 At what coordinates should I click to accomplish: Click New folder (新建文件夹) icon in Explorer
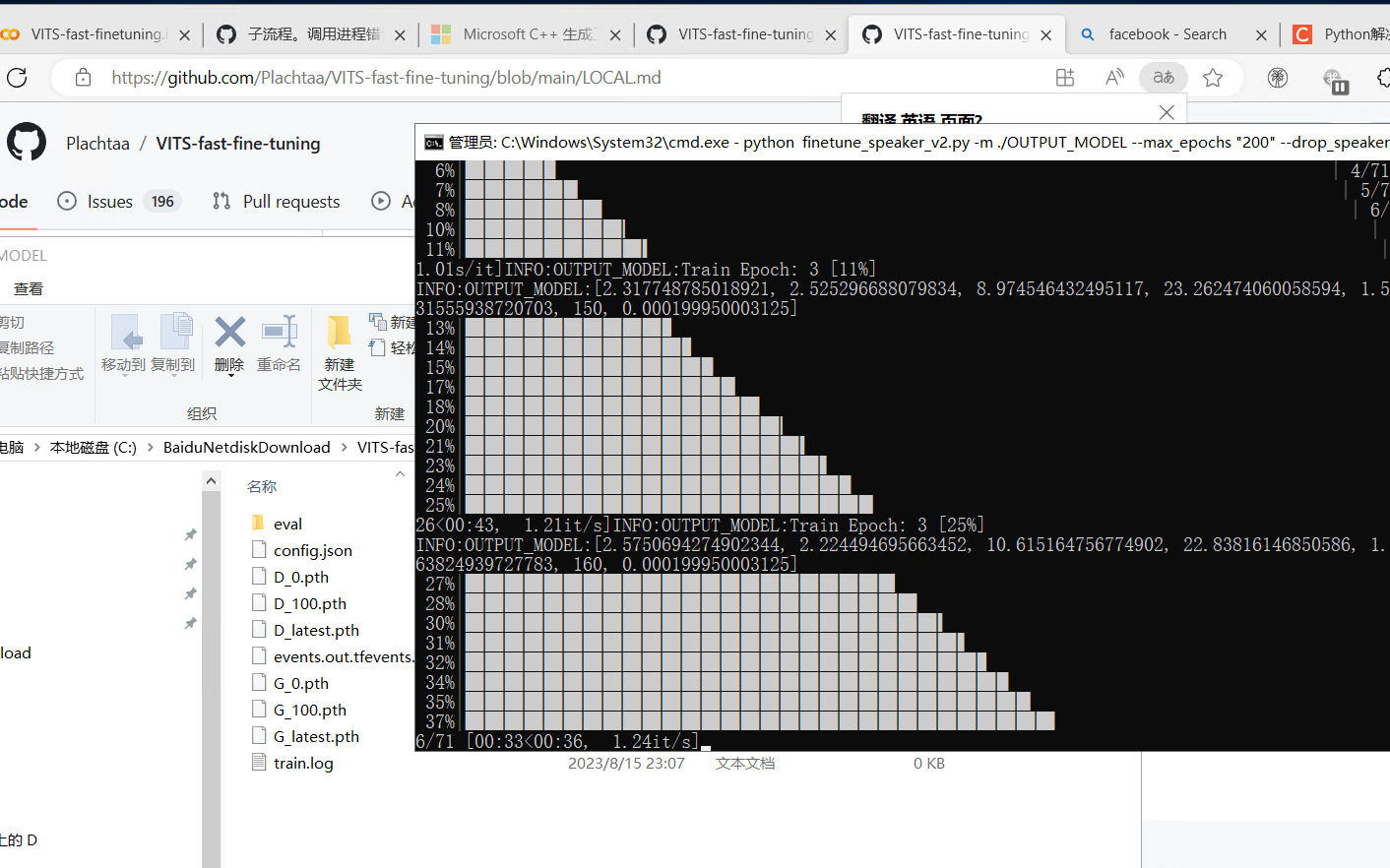click(340, 333)
